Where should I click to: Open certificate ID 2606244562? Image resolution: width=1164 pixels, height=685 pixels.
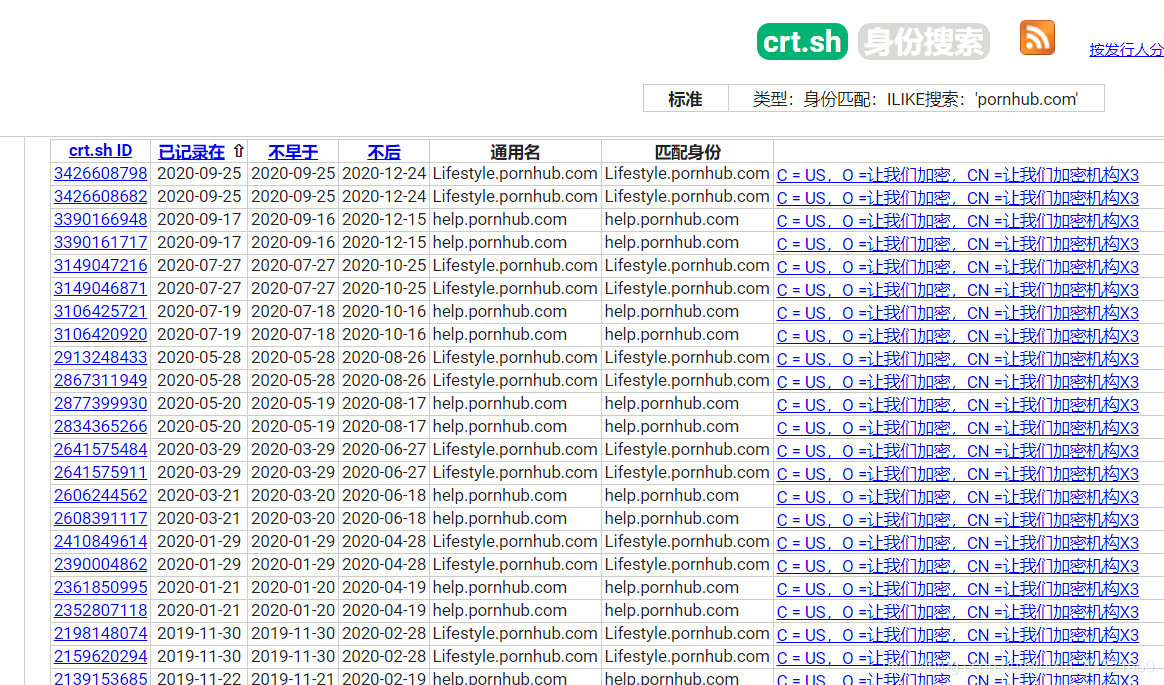click(100, 496)
